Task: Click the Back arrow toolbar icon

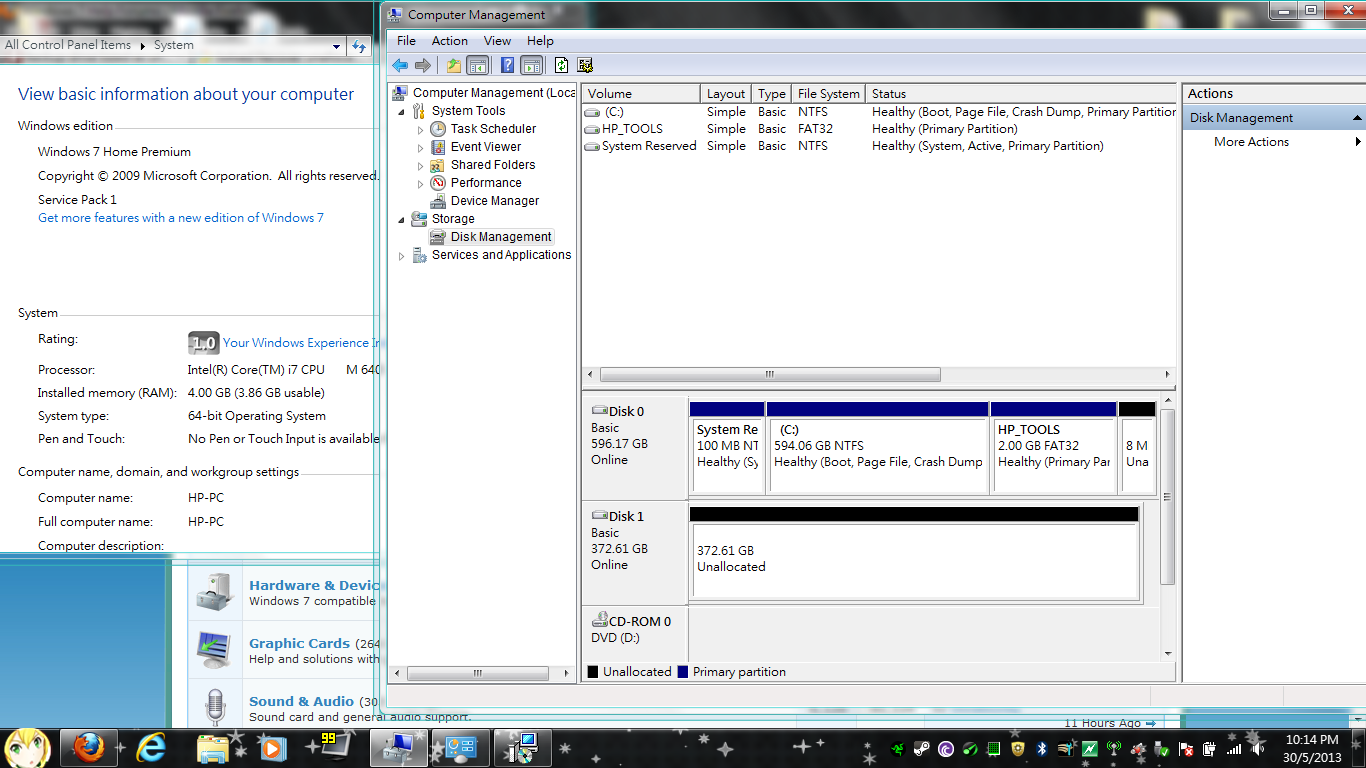Action: pos(400,65)
